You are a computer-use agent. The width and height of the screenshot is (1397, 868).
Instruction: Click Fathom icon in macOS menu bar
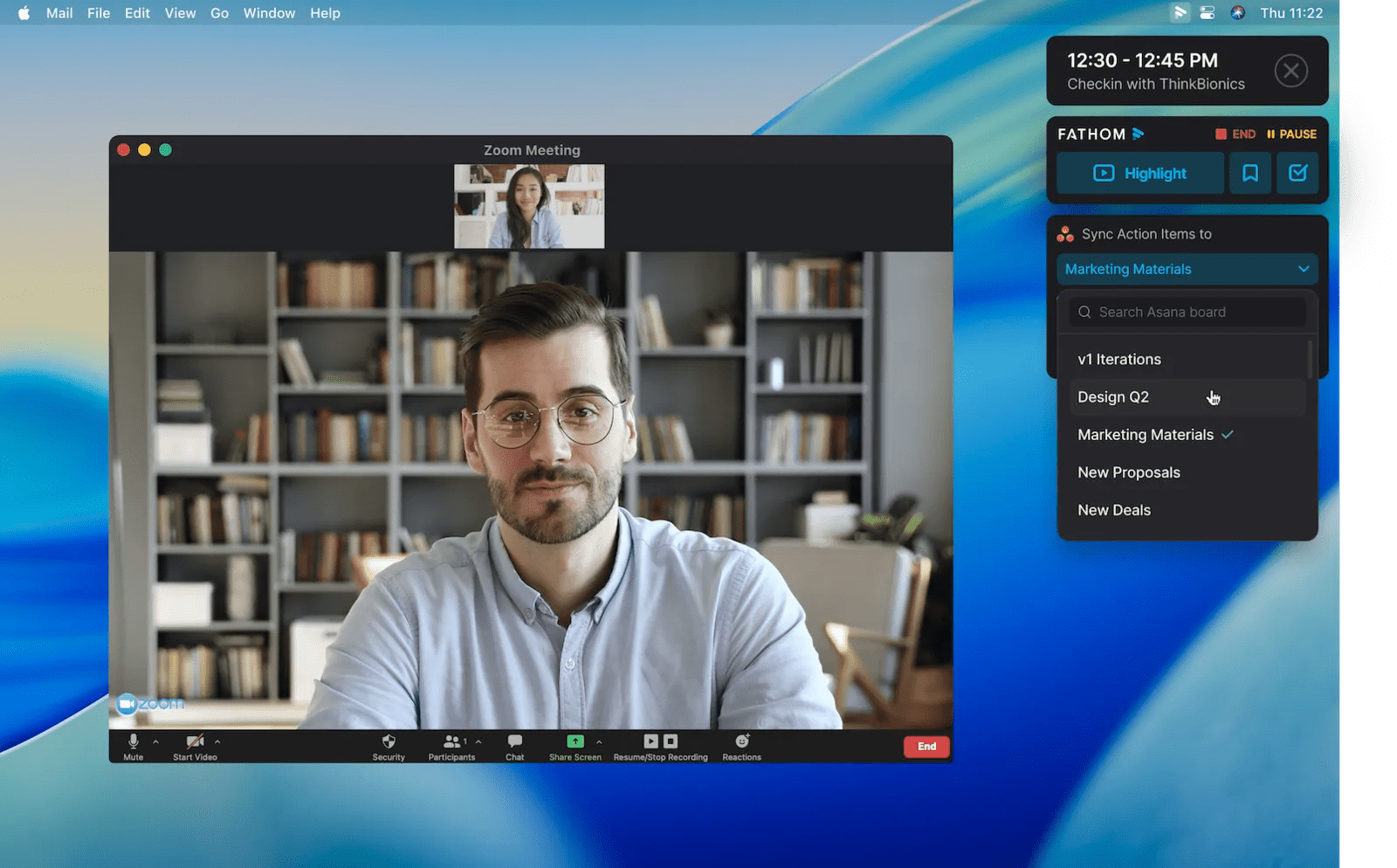pyautogui.click(x=1180, y=13)
